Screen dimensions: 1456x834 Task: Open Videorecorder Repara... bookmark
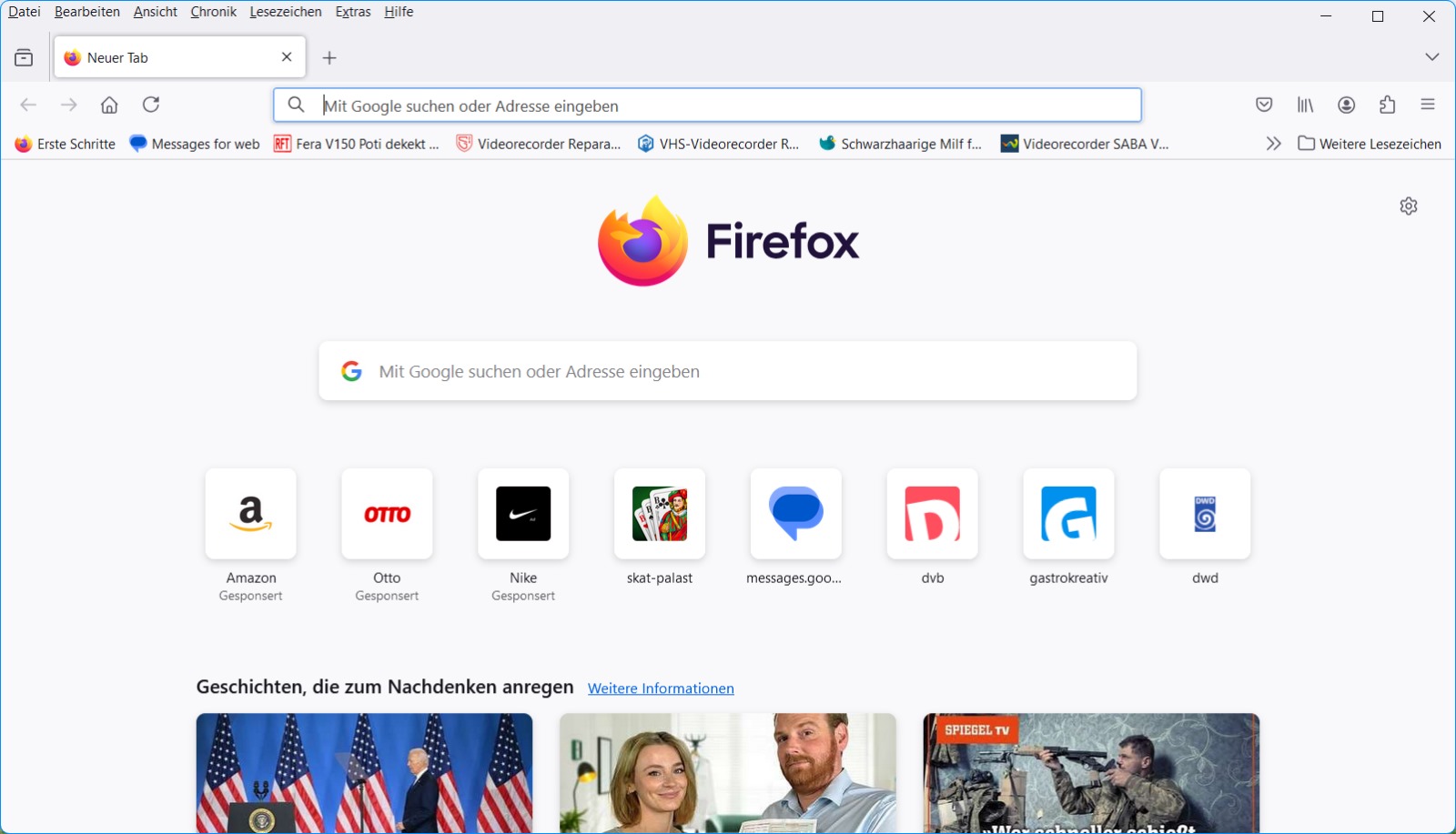coord(539,144)
